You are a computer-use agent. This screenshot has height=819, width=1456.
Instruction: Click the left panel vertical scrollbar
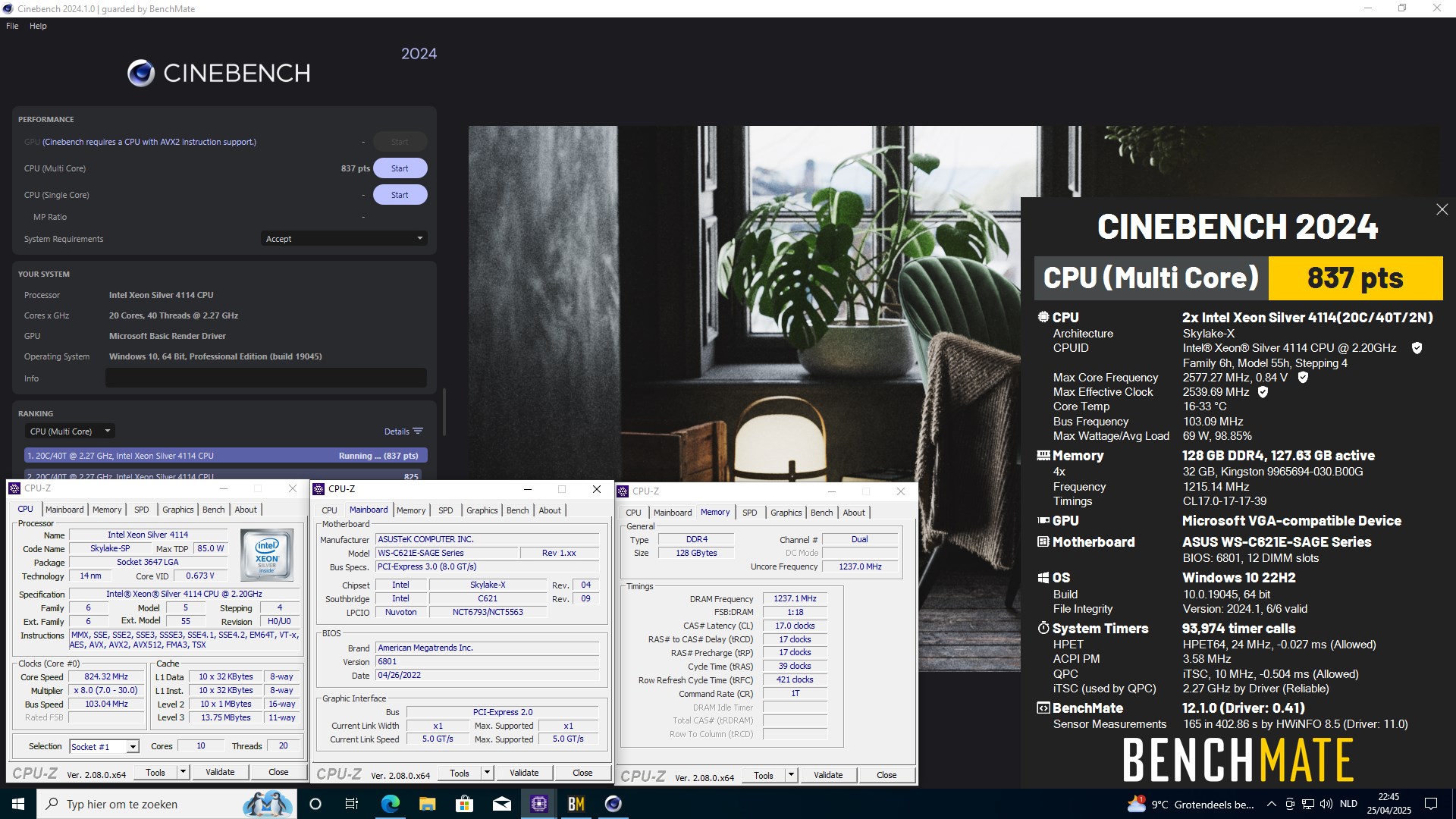click(444, 411)
